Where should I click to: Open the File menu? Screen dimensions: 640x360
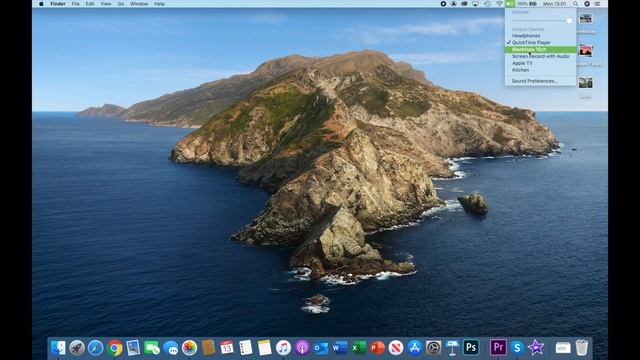pos(76,4)
